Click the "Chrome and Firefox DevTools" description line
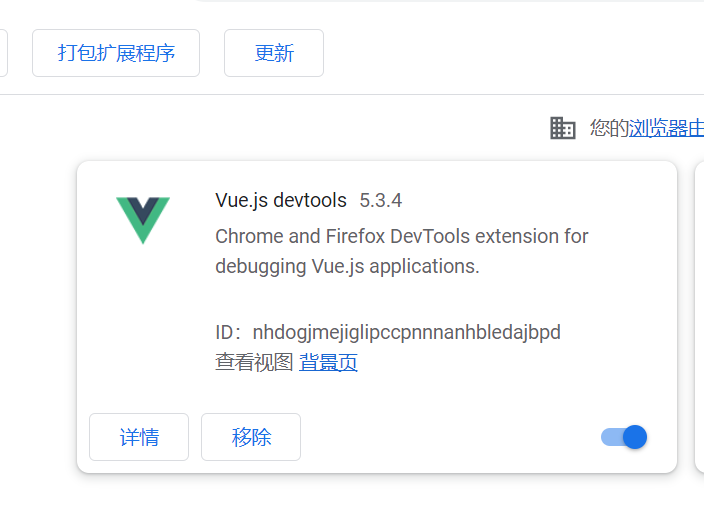Screen dimensions: 704x513 pyautogui.click(x=402, y=237)
